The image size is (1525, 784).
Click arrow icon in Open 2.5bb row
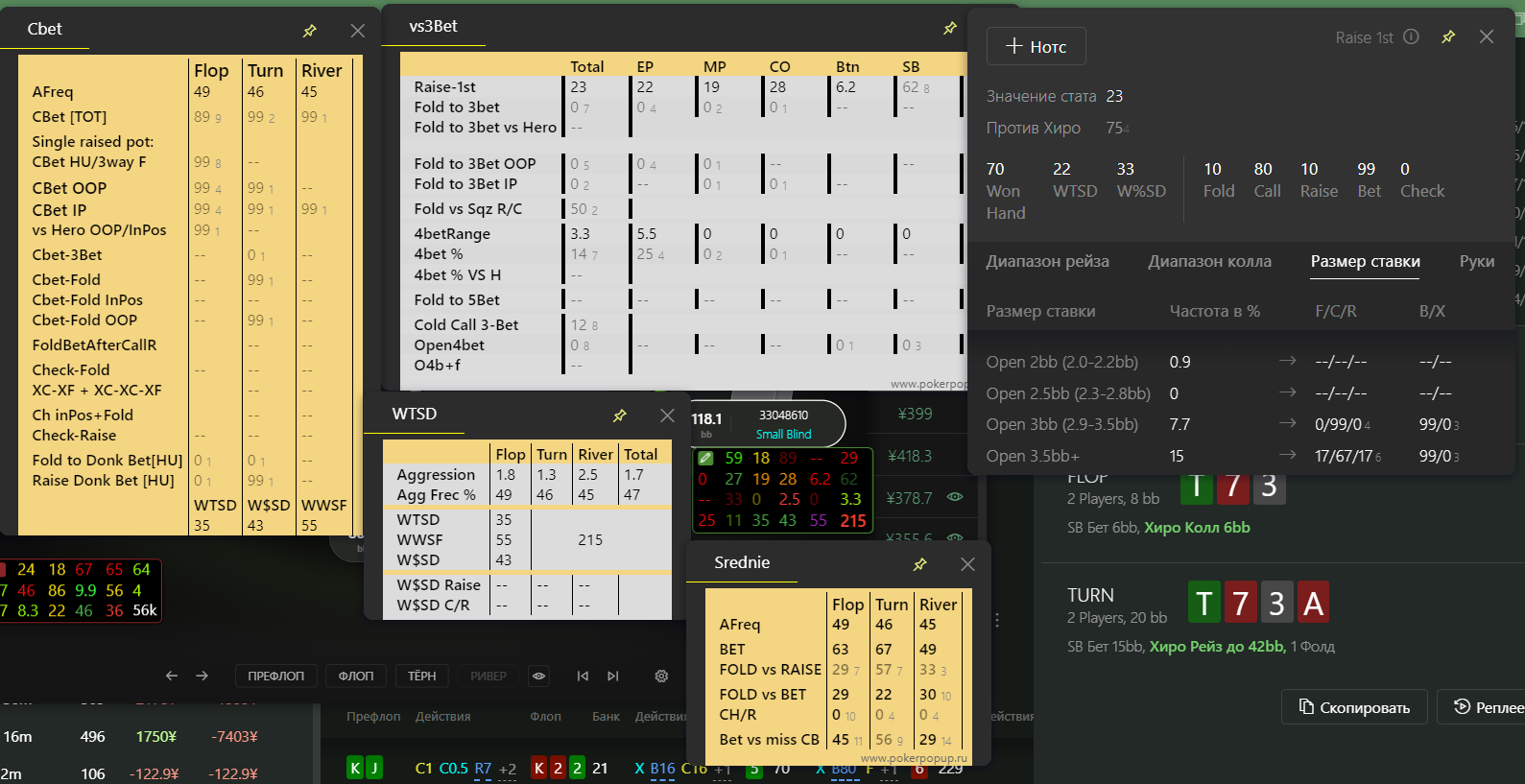[x=1288, y=392]
